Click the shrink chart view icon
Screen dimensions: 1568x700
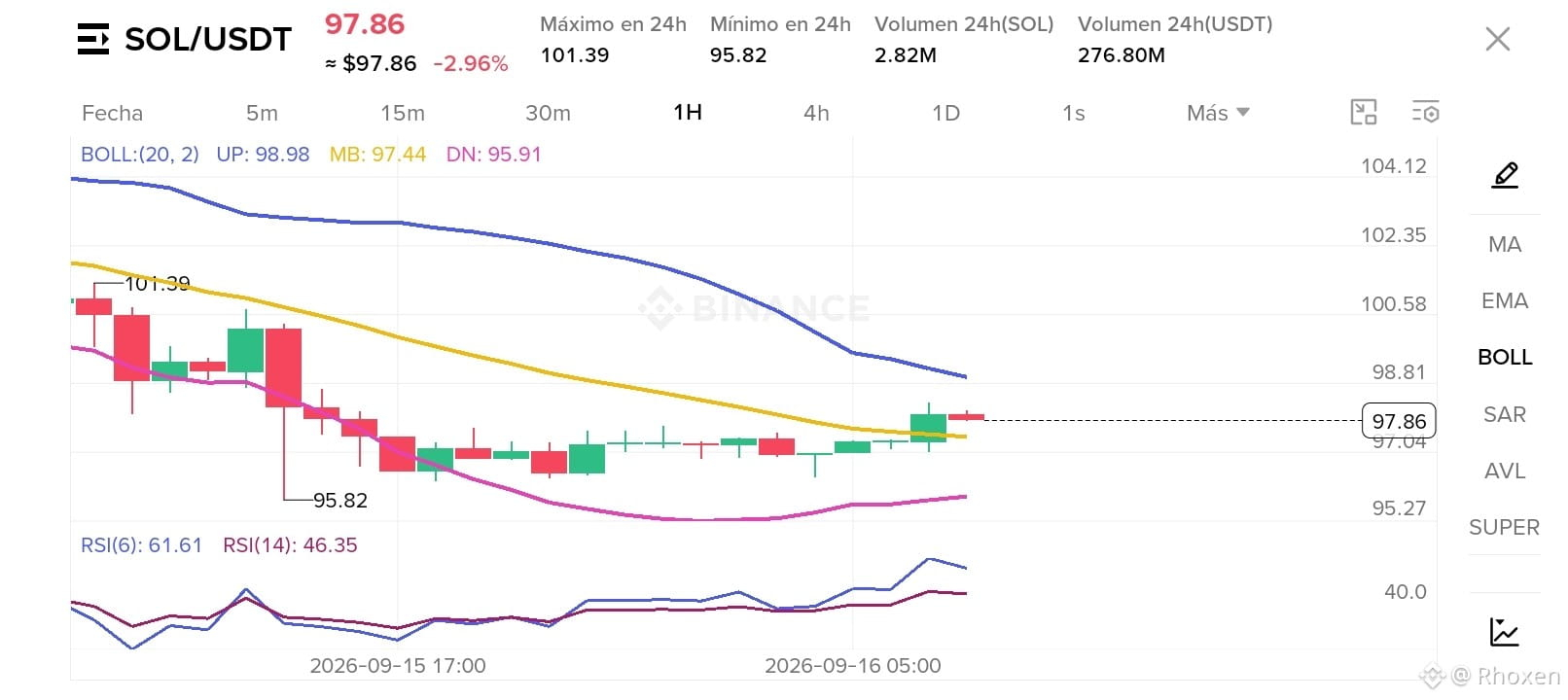click(1364, 112)
